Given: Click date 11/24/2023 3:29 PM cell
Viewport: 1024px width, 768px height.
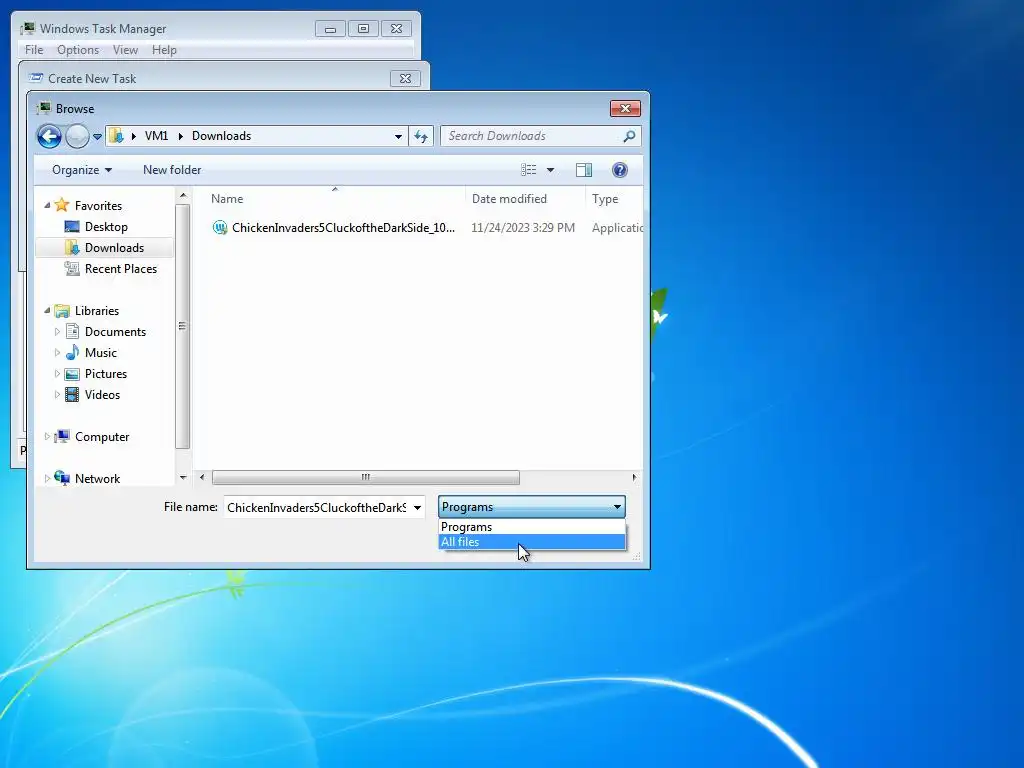Looking at the screenshot, I should tap(523, 227).
